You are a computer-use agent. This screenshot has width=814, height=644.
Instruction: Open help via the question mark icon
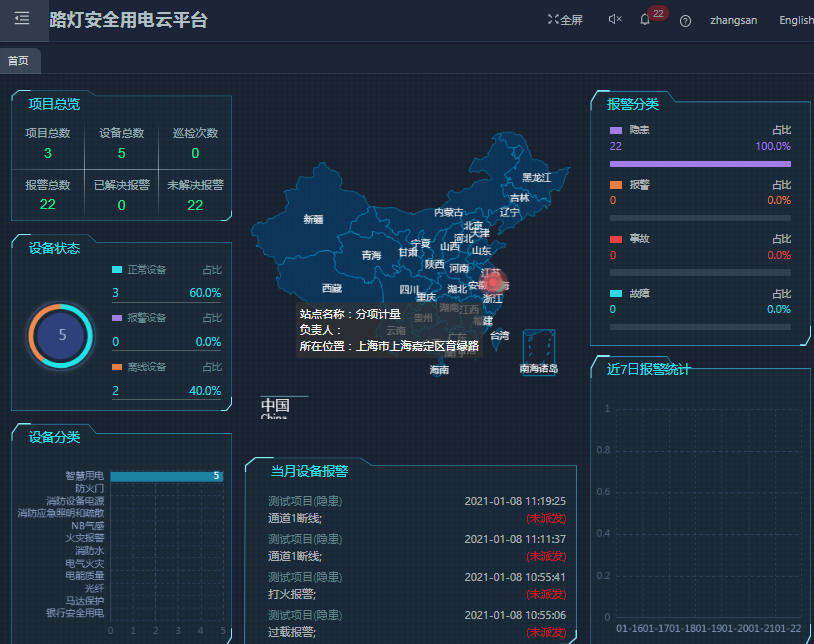click(685, 21)
